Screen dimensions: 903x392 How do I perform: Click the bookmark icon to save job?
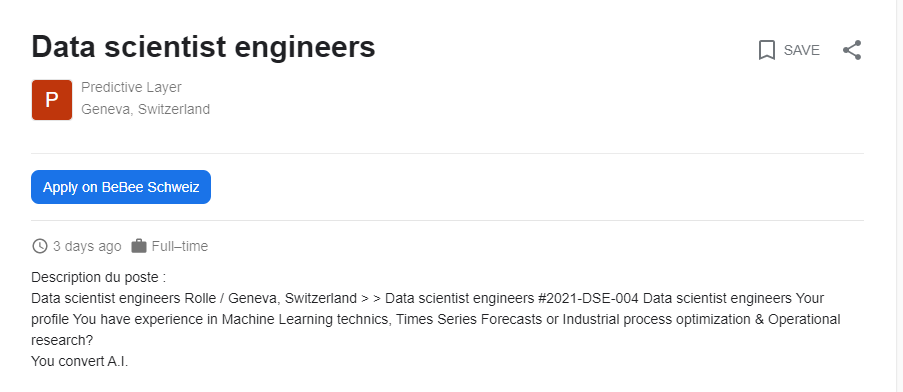767,50
